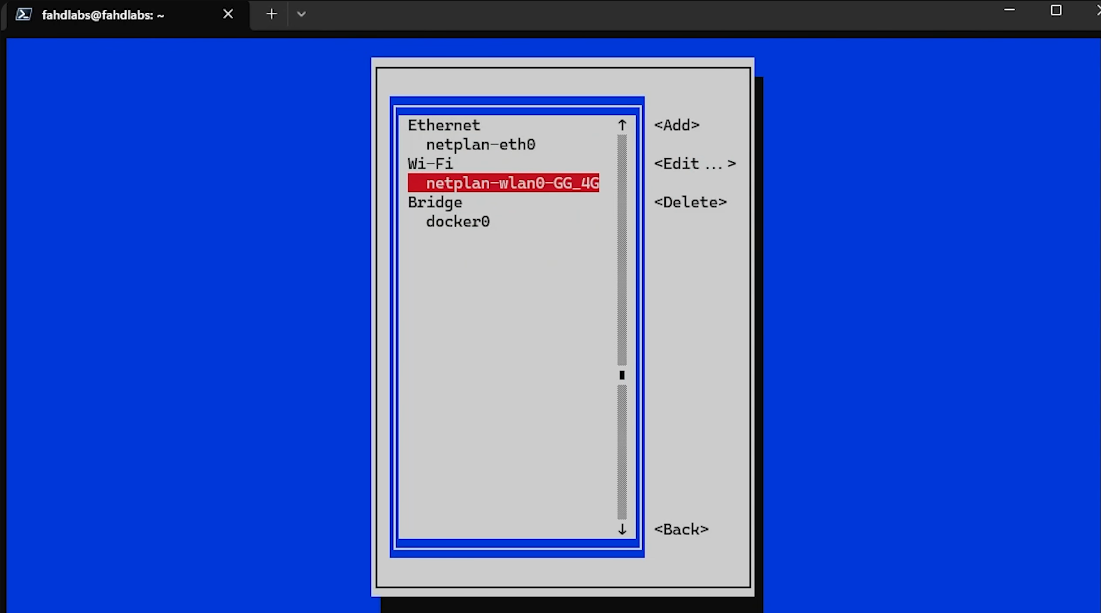The height and width of the screenshot is (613, 1101).
Task: Choose Edit to modify the selected connection
Action: [x=694, y=163]
